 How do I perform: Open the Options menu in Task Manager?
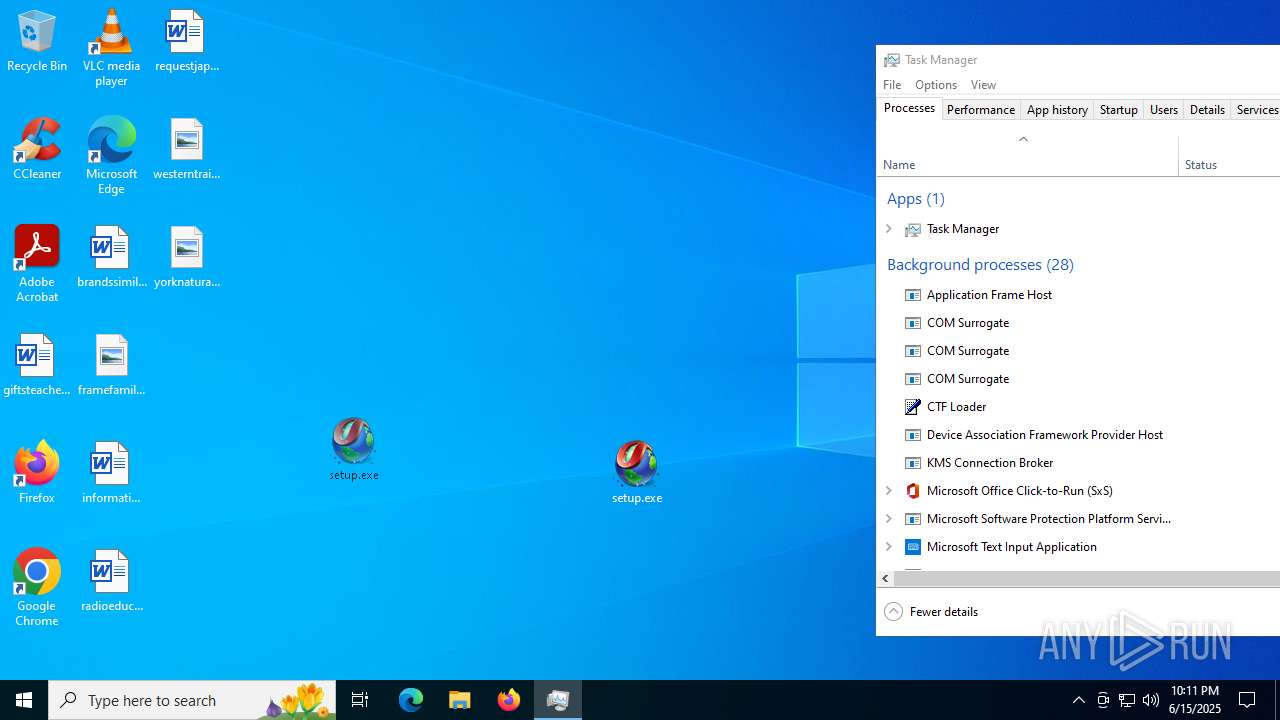tap(936, 85)
